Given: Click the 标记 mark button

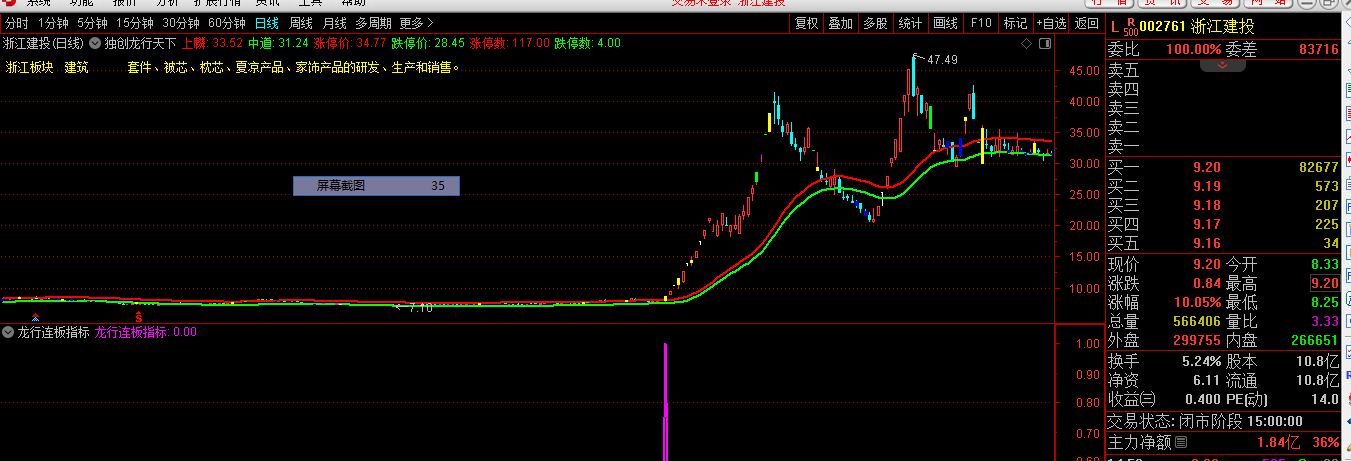Looking at the screenshot, I should coord(1015,23).
